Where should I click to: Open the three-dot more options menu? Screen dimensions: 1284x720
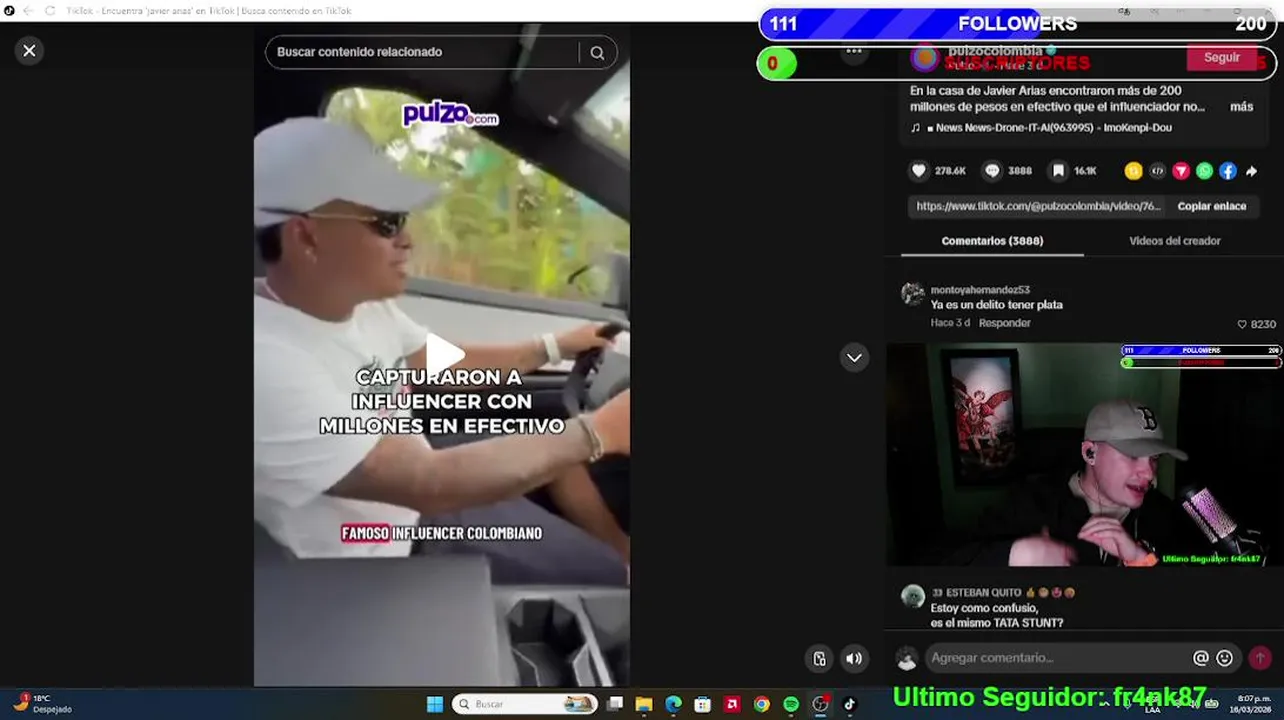(854, 51)
